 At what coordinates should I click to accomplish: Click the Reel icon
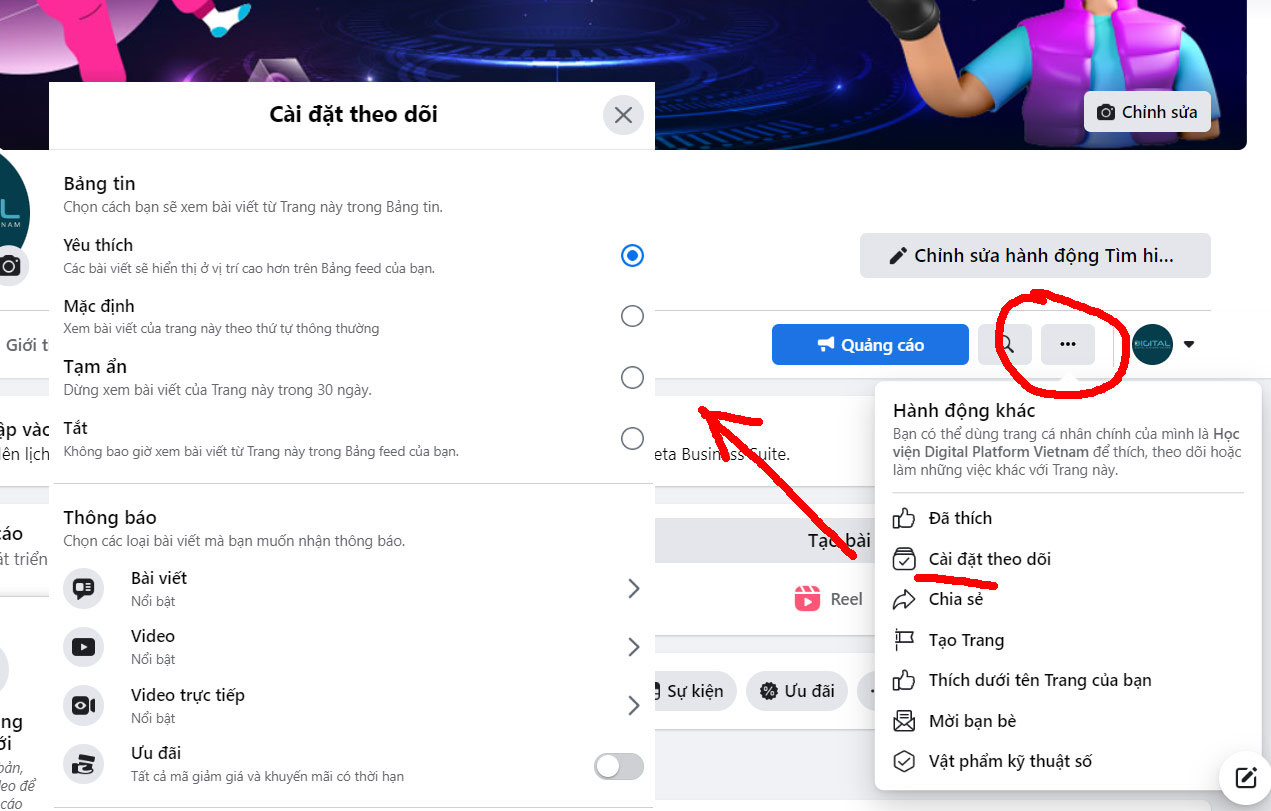[807, 599]
